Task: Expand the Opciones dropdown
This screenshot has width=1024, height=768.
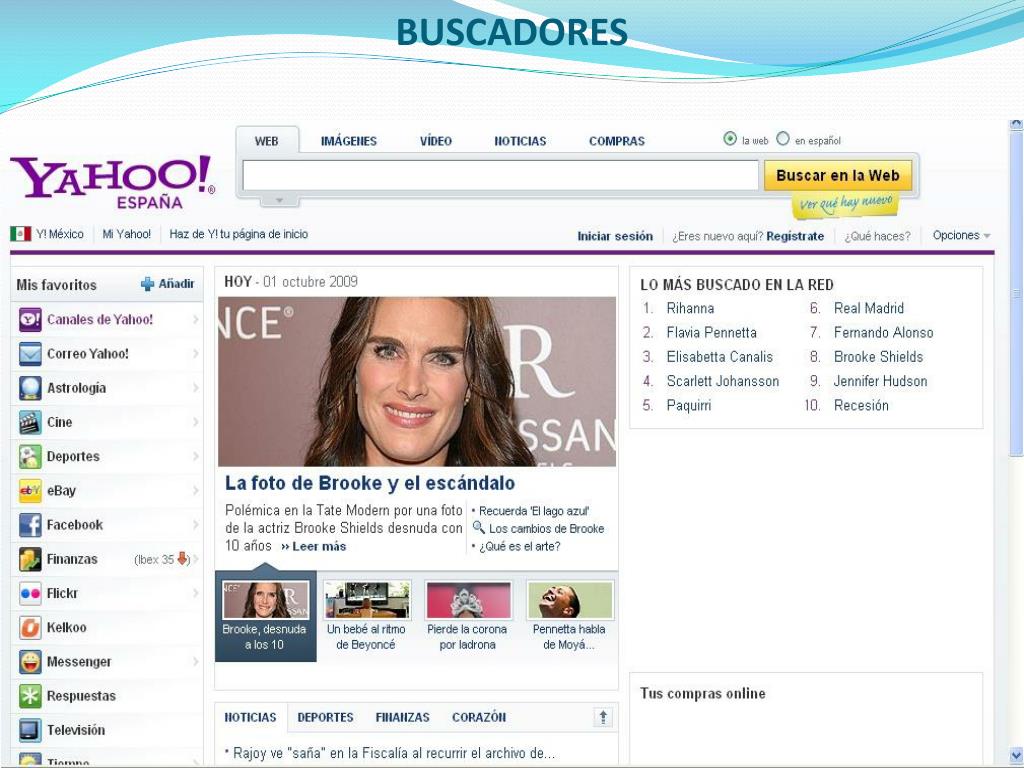Action: pyautogui.click(x=961, y=235)
